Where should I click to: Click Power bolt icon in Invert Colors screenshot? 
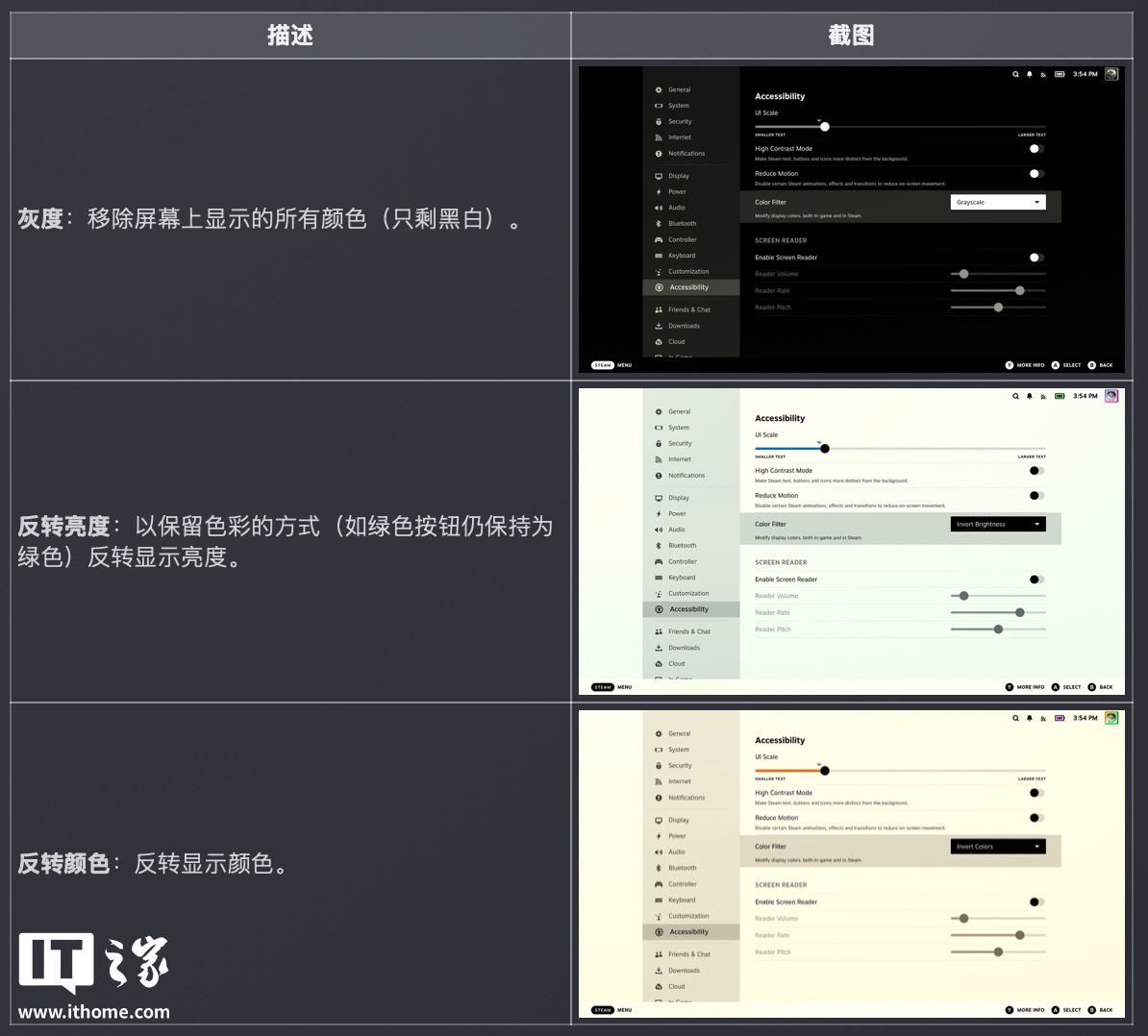click(659, 836)
